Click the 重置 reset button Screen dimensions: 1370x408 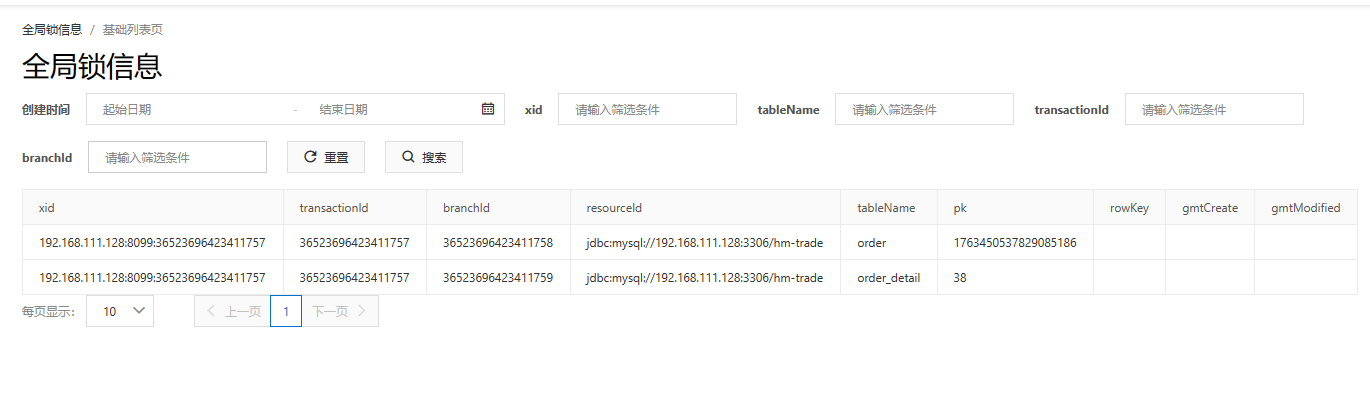point(325,157)
